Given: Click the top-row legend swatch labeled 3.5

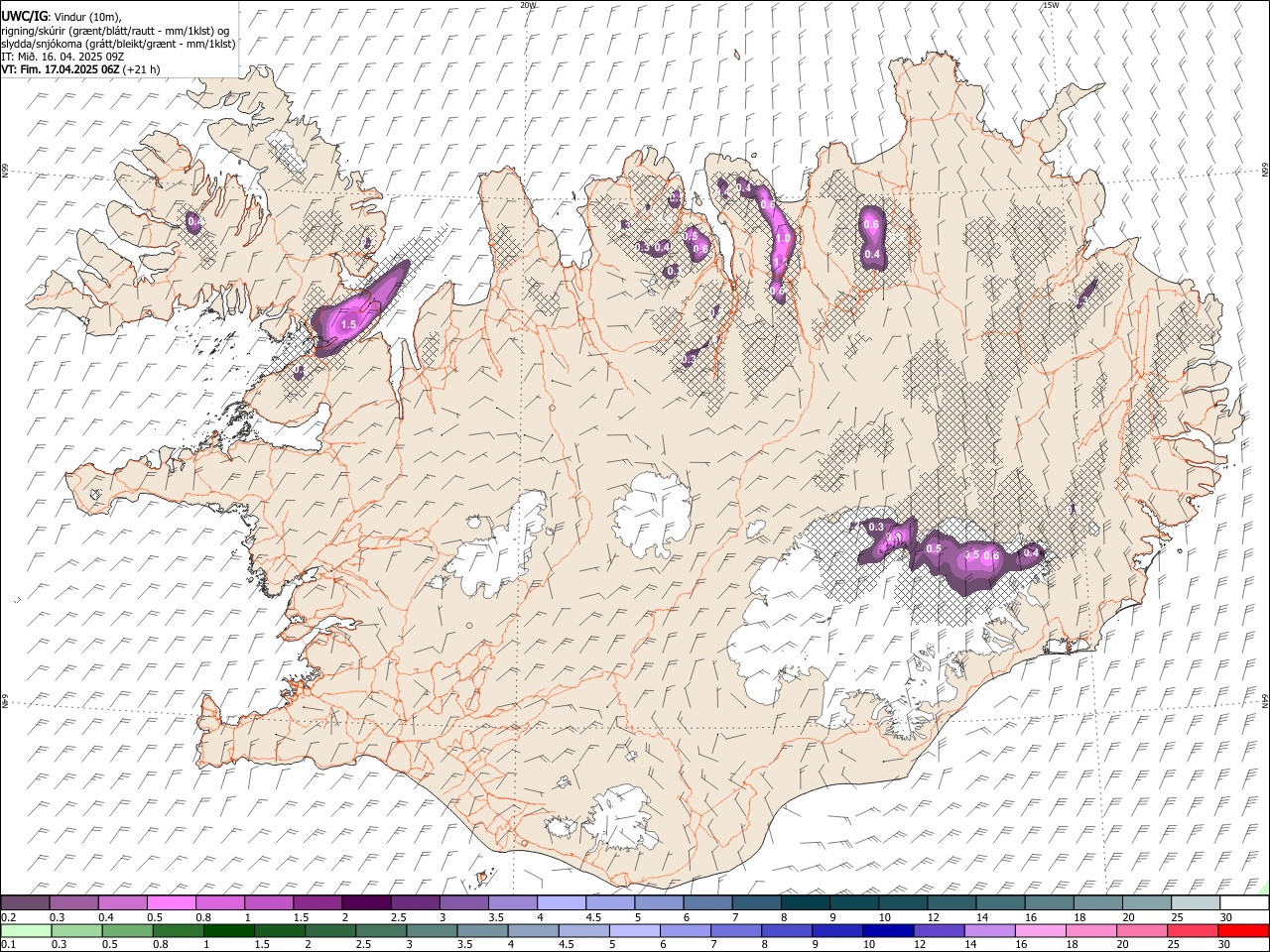Looking at the screenshot, I should [x=512, y=902].
